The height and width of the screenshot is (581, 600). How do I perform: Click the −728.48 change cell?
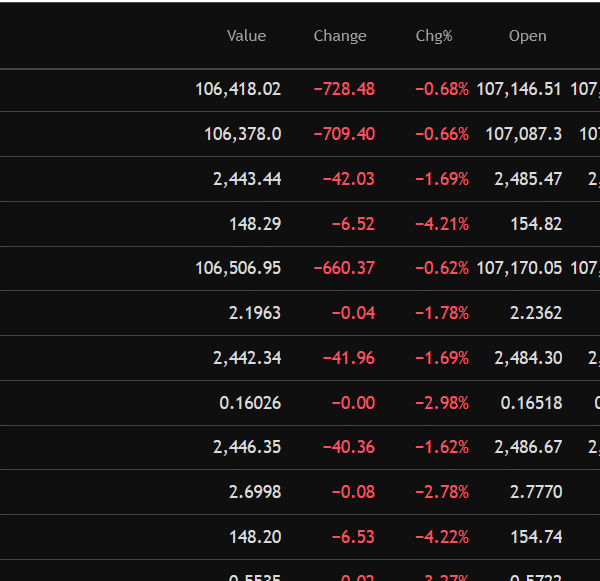tap(344, 89)
